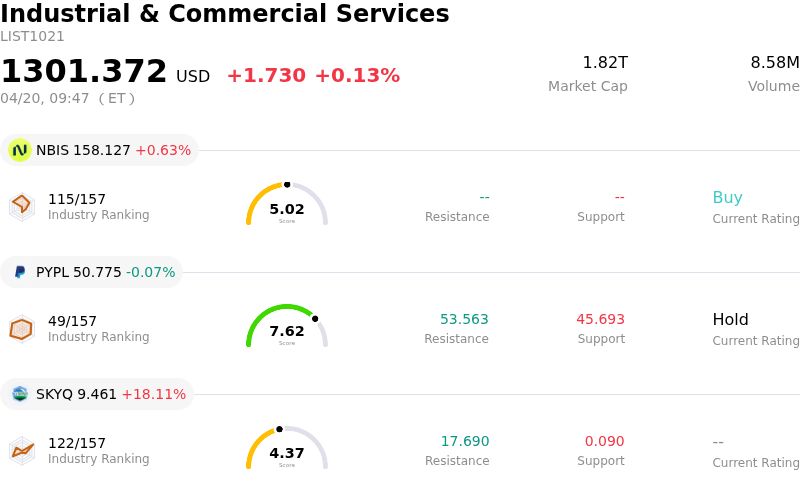Click the NBIS Buy current rating
Image resolution: width=800 pixels, height=488 pixels.
tap(727, 198)
